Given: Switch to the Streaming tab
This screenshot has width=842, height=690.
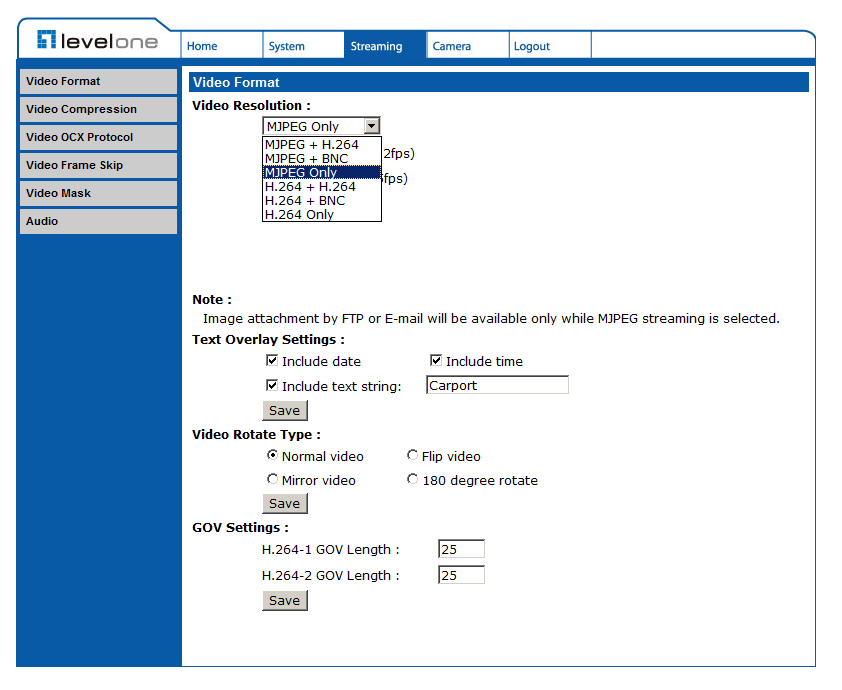Looking at the screenshot, I should 385,46.
